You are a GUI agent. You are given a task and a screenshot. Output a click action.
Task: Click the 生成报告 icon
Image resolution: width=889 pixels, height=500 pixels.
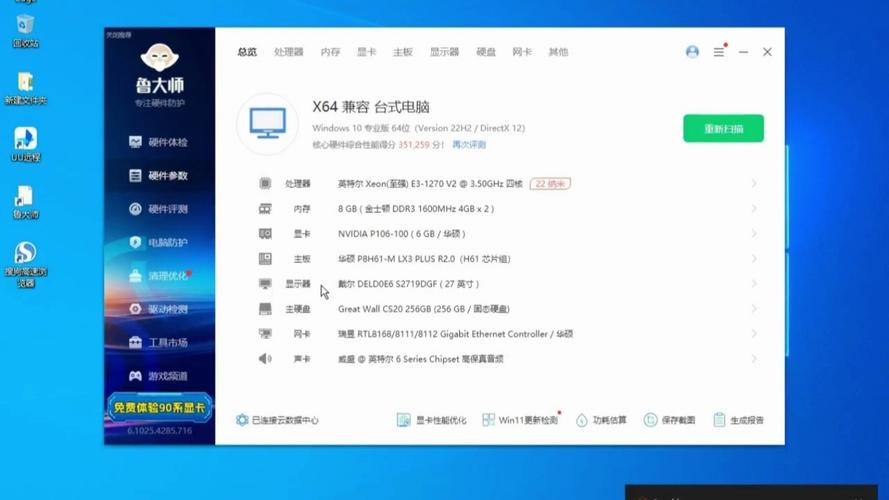(719, 420)
